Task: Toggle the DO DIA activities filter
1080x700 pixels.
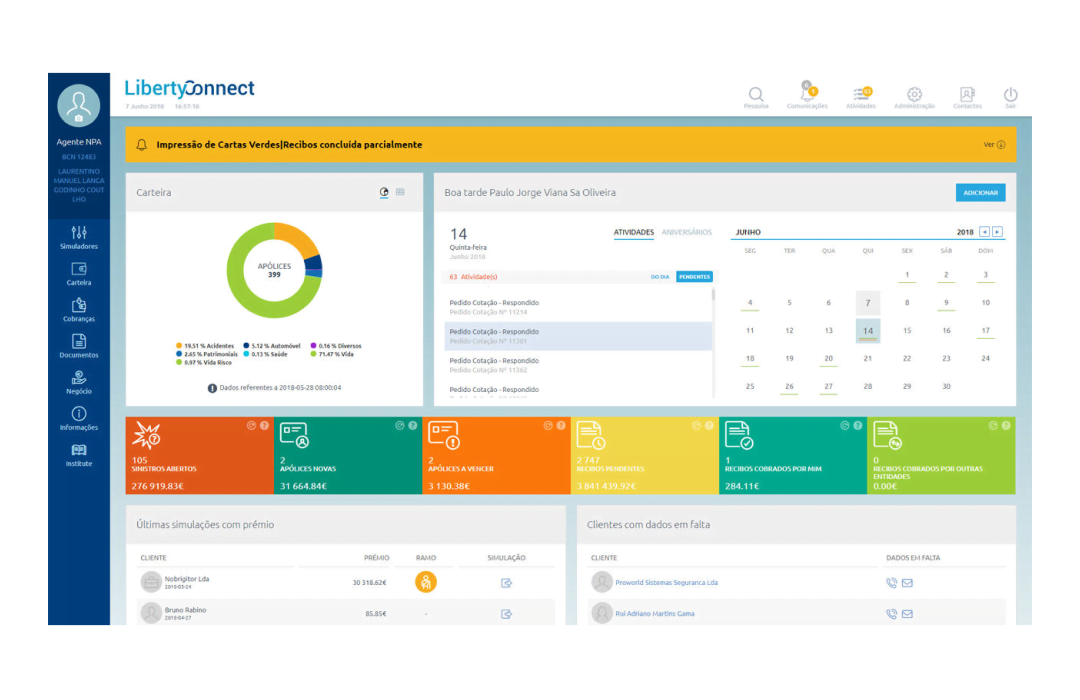Action: coord(660,276)
